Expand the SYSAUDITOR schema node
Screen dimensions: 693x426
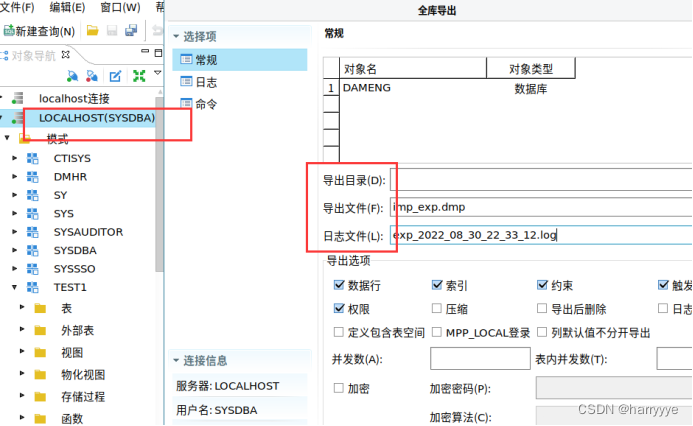coord(15,232)
